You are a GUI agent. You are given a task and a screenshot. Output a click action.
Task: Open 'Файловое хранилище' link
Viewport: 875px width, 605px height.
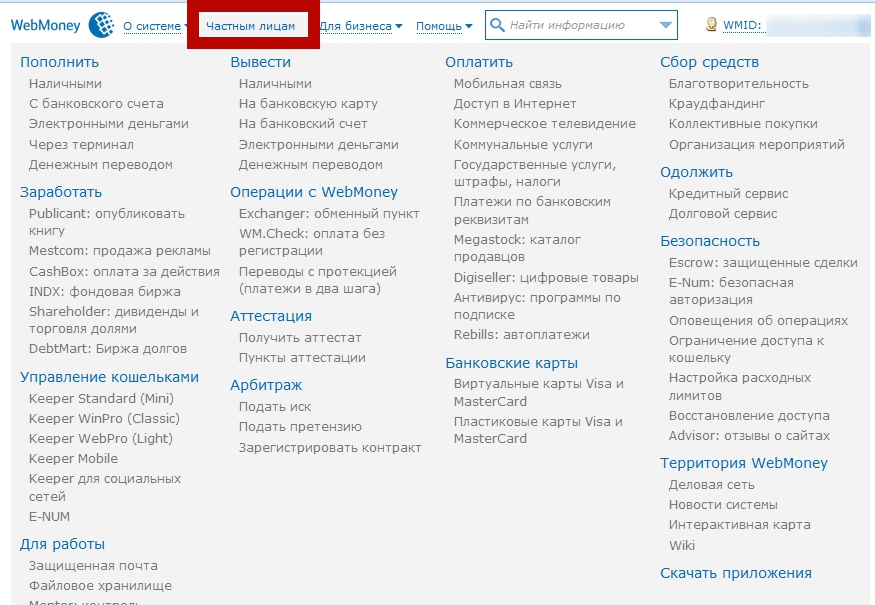coord(100,586)
